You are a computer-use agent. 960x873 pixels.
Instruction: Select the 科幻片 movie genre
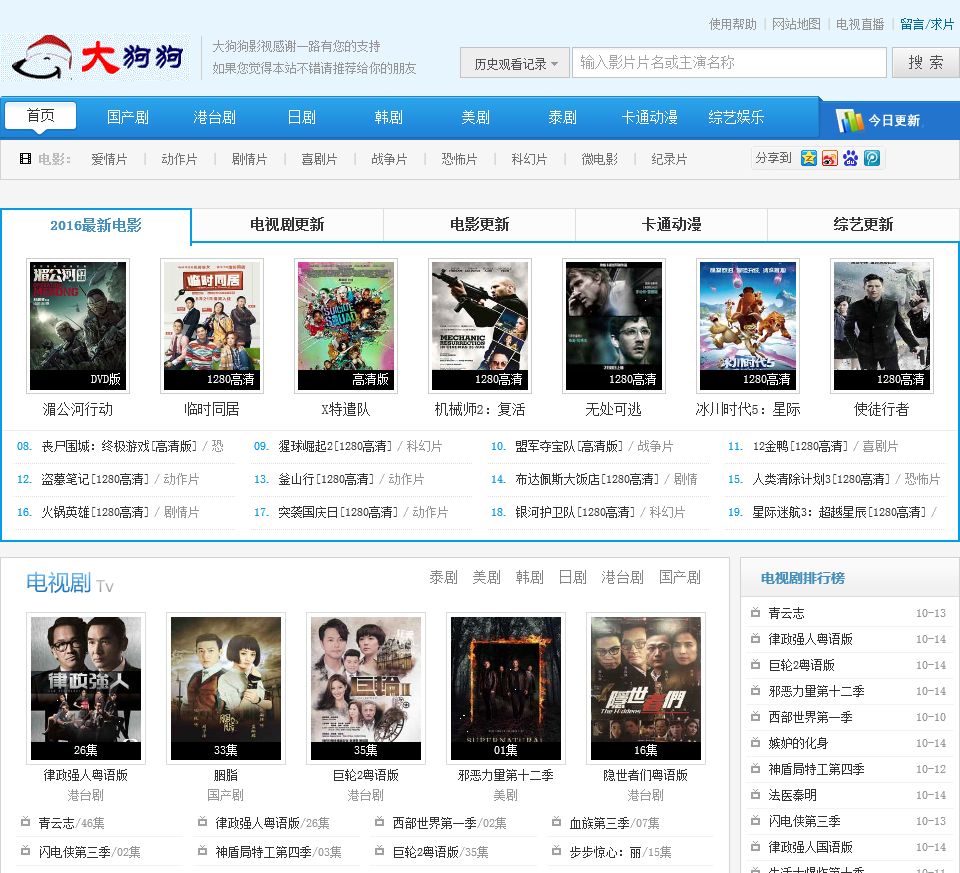pos(529,159)
